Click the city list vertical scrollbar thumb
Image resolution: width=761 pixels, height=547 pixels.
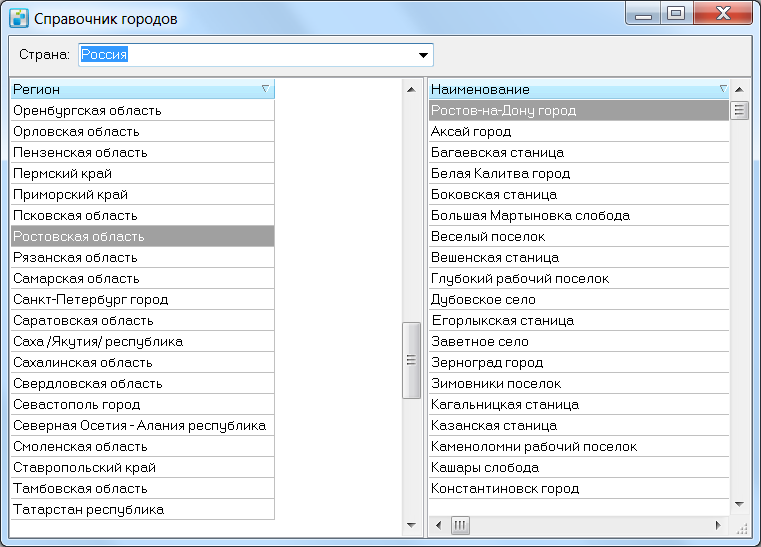coord(739,110)
